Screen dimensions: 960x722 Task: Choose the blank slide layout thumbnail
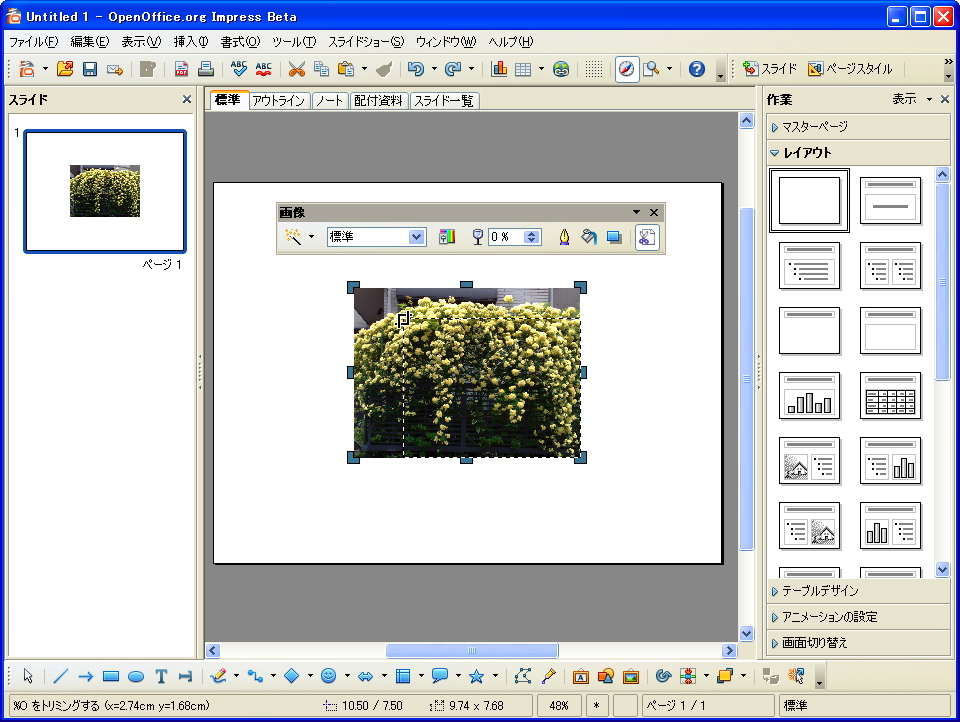click(809, 200)
